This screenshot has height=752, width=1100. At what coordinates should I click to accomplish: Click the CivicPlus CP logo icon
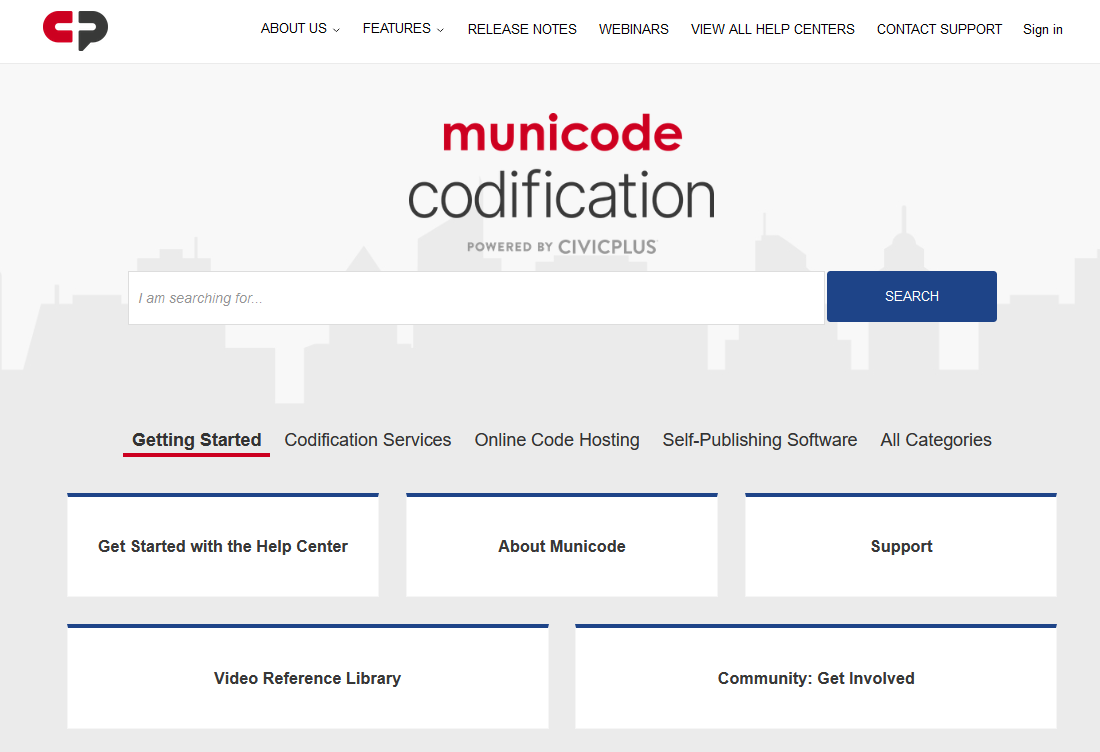click(75, 30)
